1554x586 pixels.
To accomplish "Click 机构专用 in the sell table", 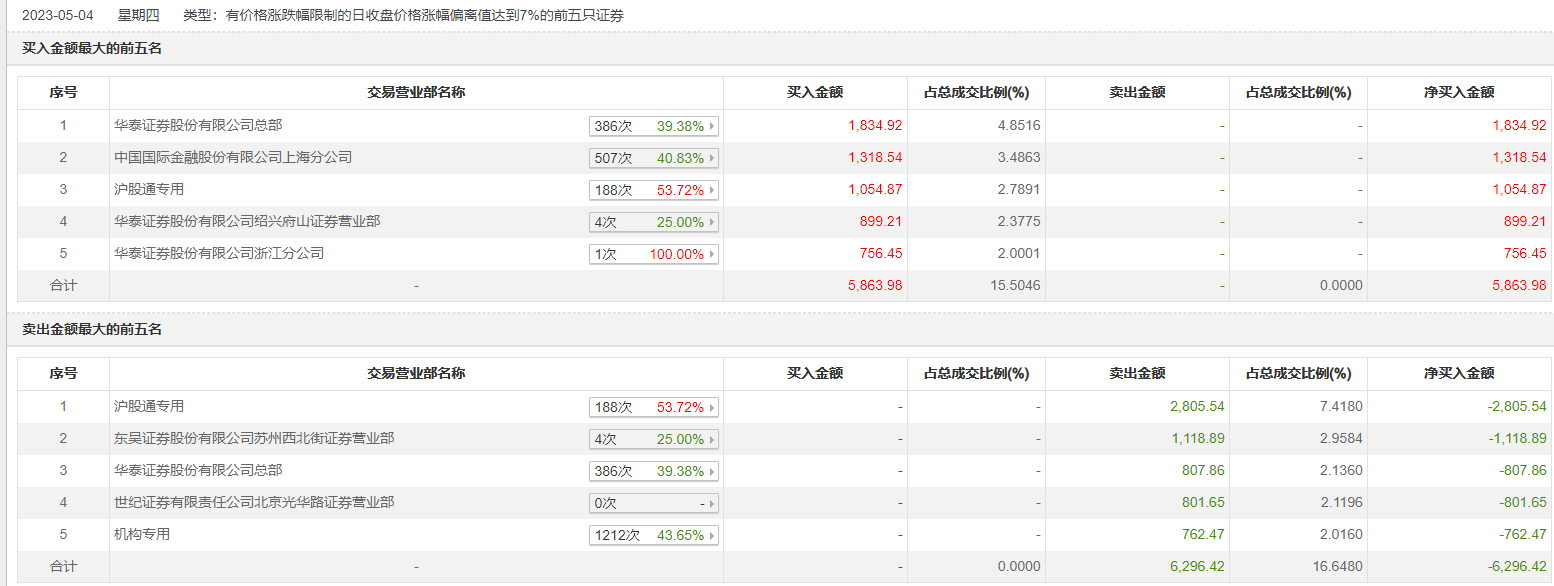I will tap(142, 535).
